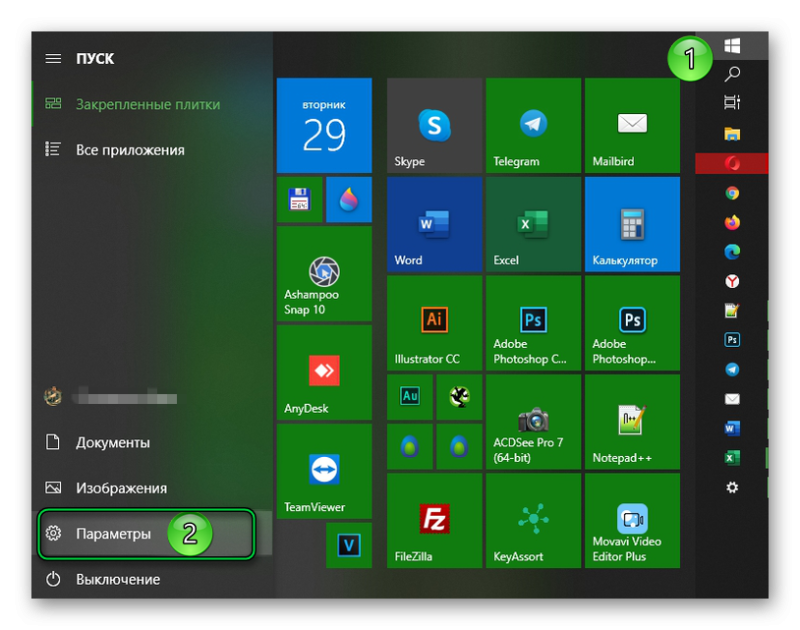
Task: Click the settings gear on the taskbar
Action: [732, 488]
